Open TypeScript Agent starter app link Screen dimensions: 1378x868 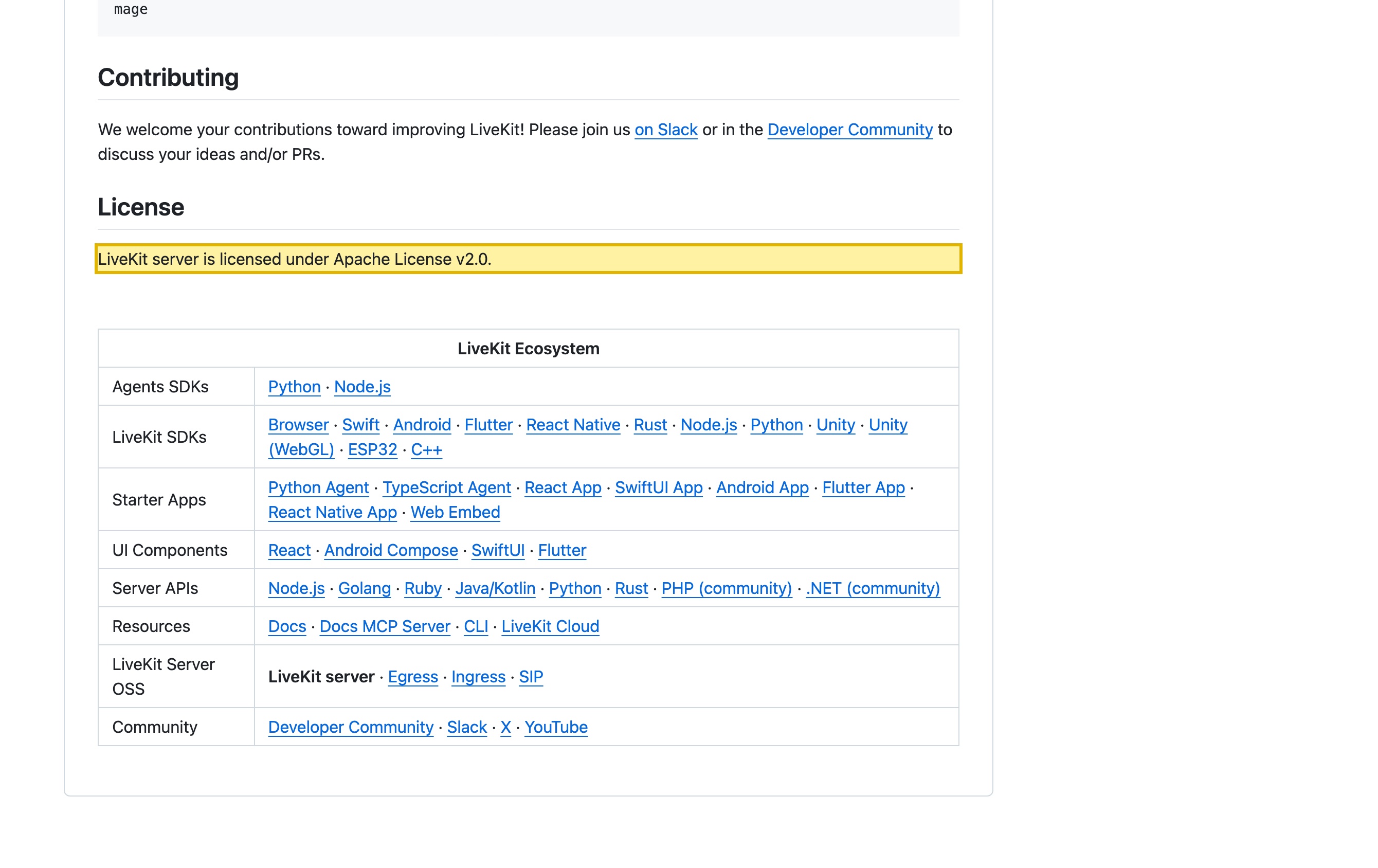tap(446, 487)
